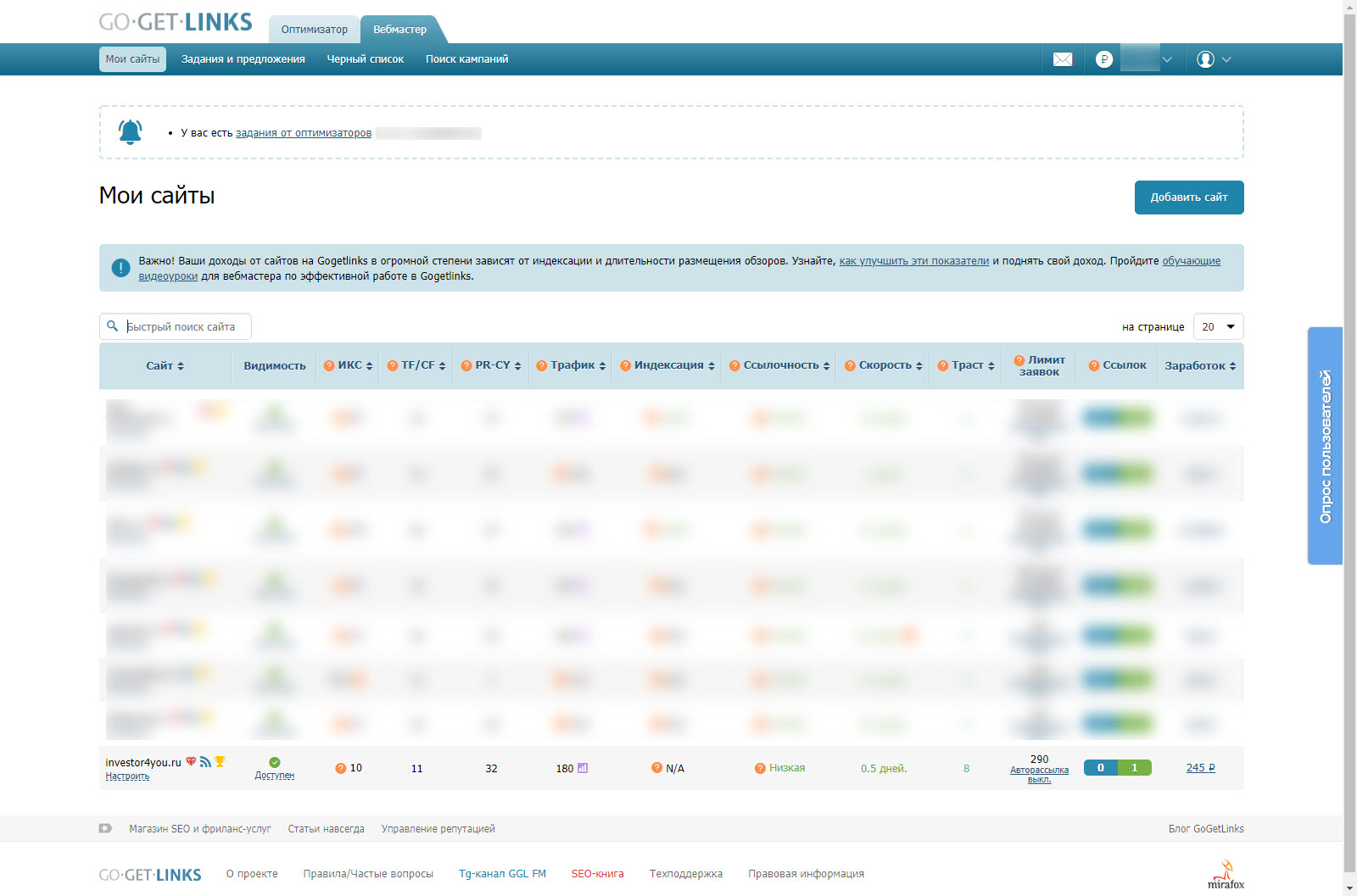Click the Добавить сайт button
Viewport: 1357px width, 896px height.
(1189, 198)
